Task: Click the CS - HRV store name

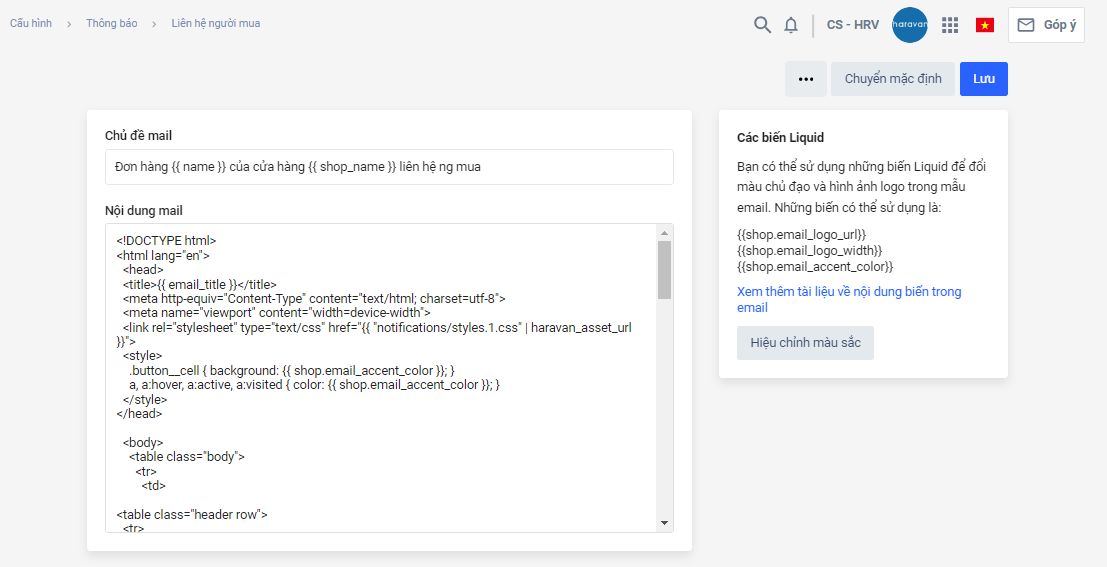Action: 853,25
